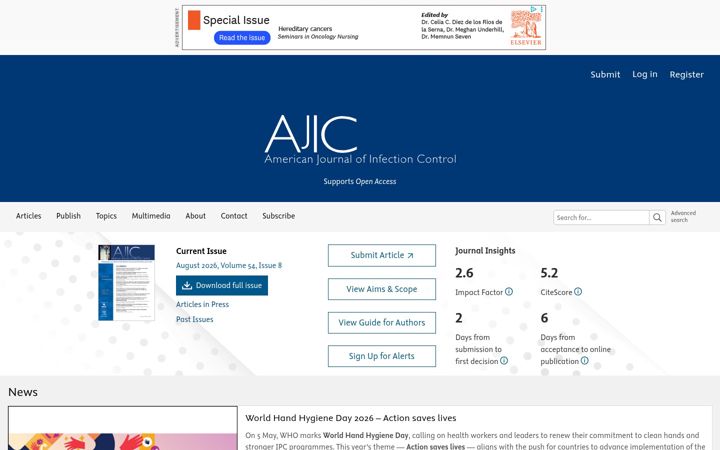720x450 pixels.
Task: Click Register in the header
Action: [x=686, y=74]
